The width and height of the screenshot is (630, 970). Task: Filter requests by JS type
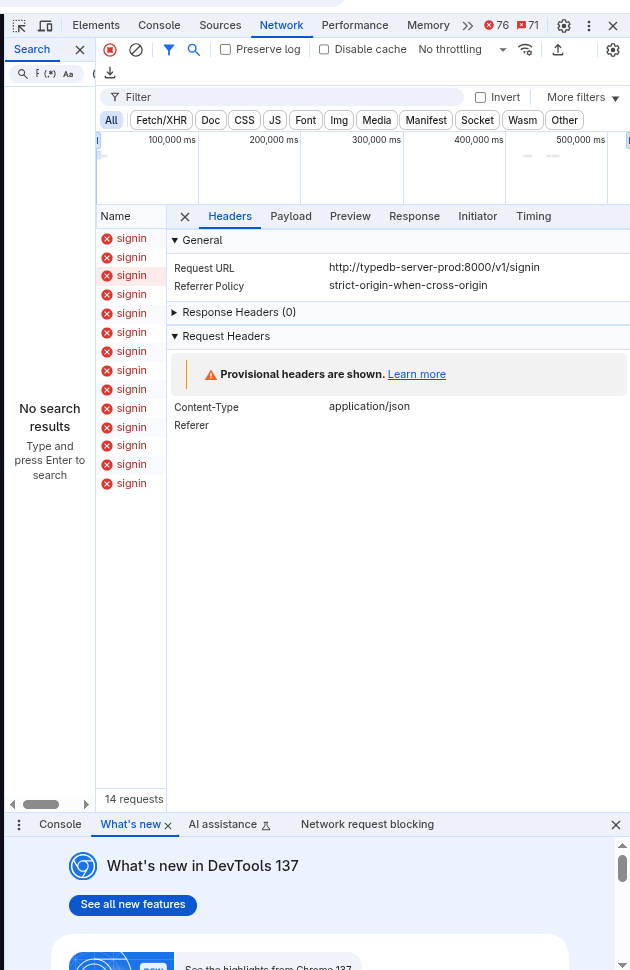(275, 120)
